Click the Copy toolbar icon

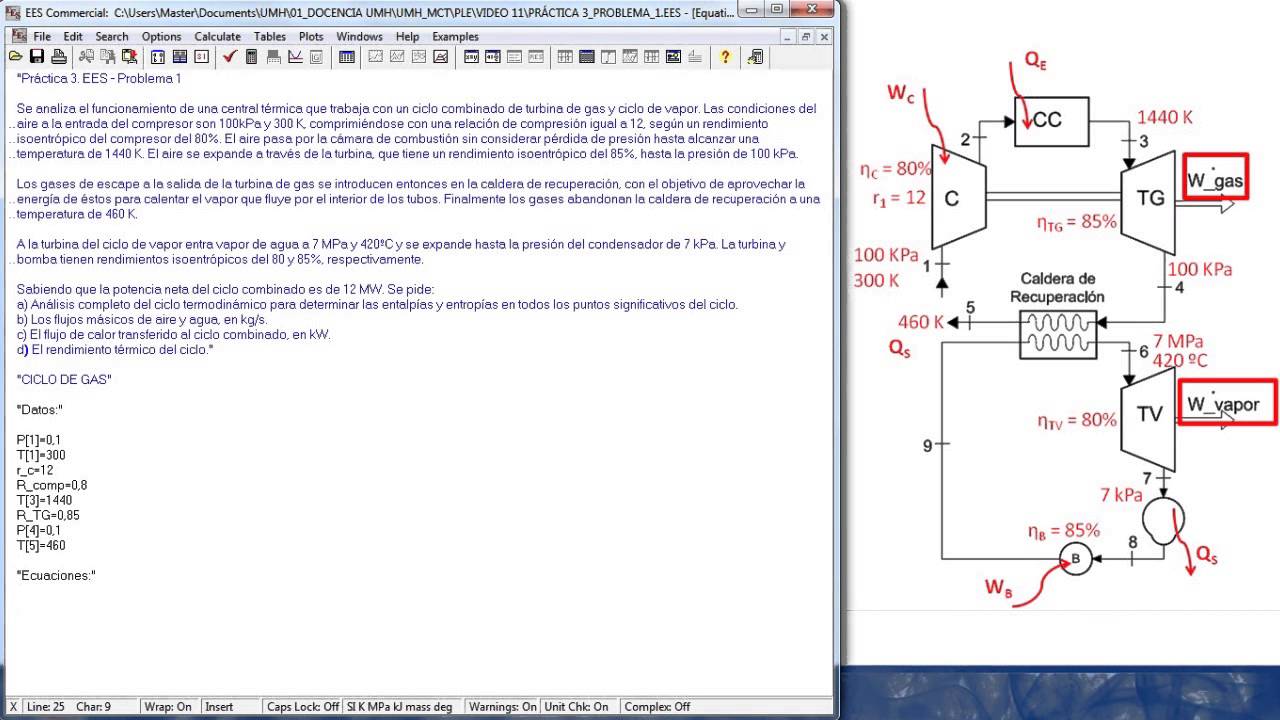click(x=108, y=57)
